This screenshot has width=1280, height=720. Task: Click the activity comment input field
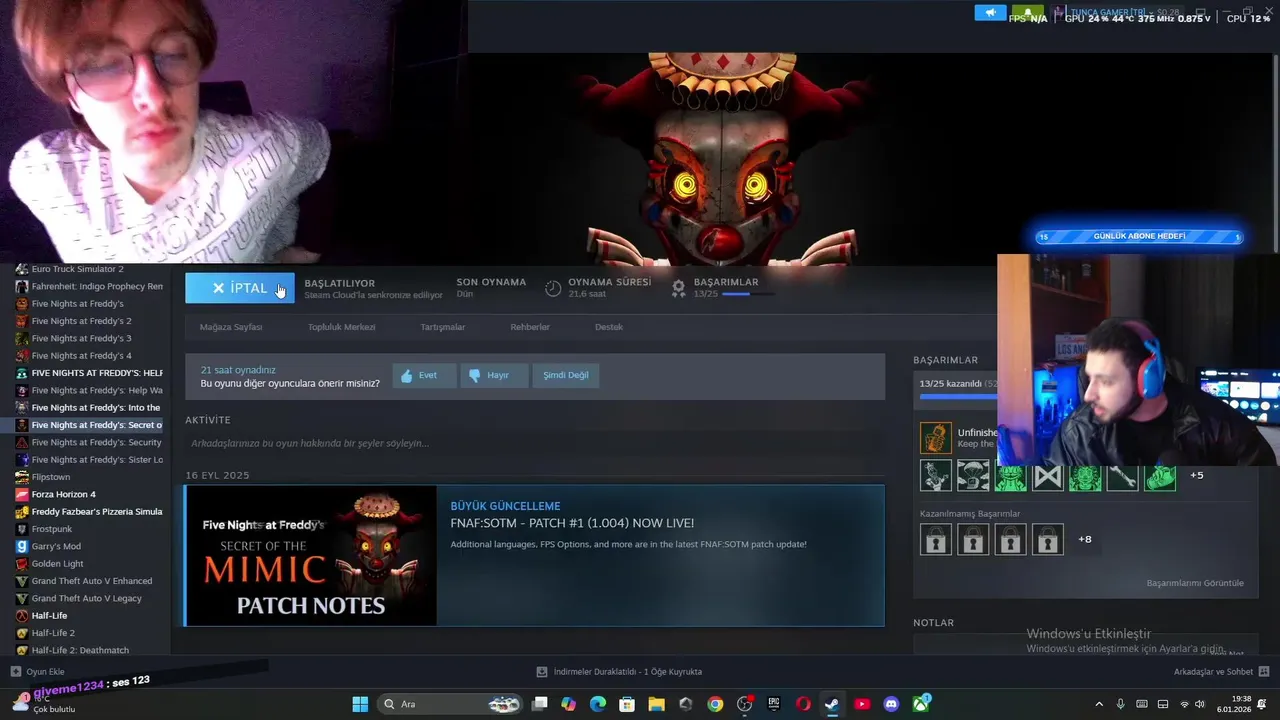(535, 443)
